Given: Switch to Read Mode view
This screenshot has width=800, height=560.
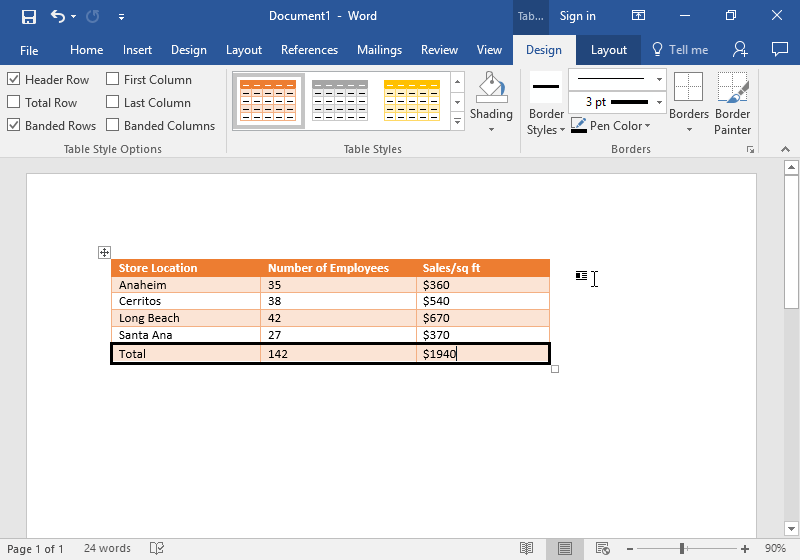Looking at the screenshot, I should click(527, 548).
